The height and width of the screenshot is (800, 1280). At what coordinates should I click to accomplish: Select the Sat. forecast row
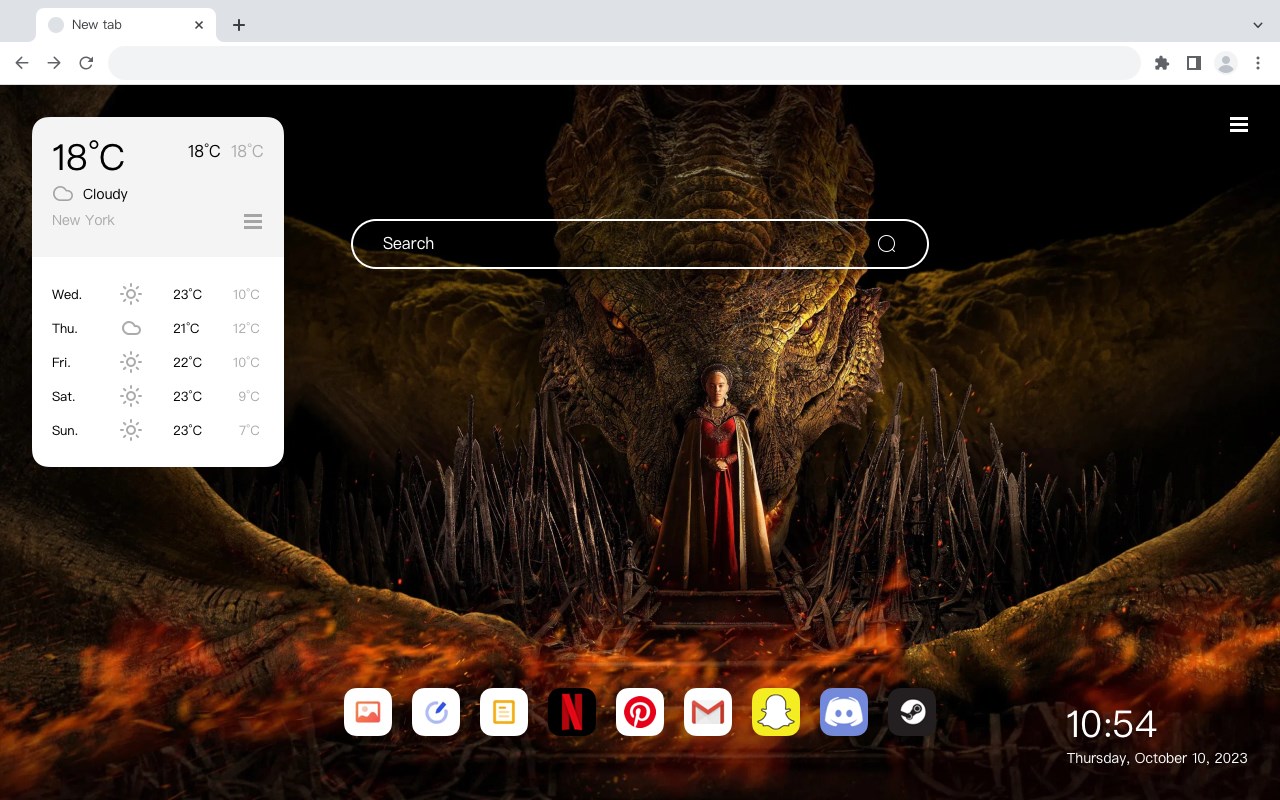(156, 396)
